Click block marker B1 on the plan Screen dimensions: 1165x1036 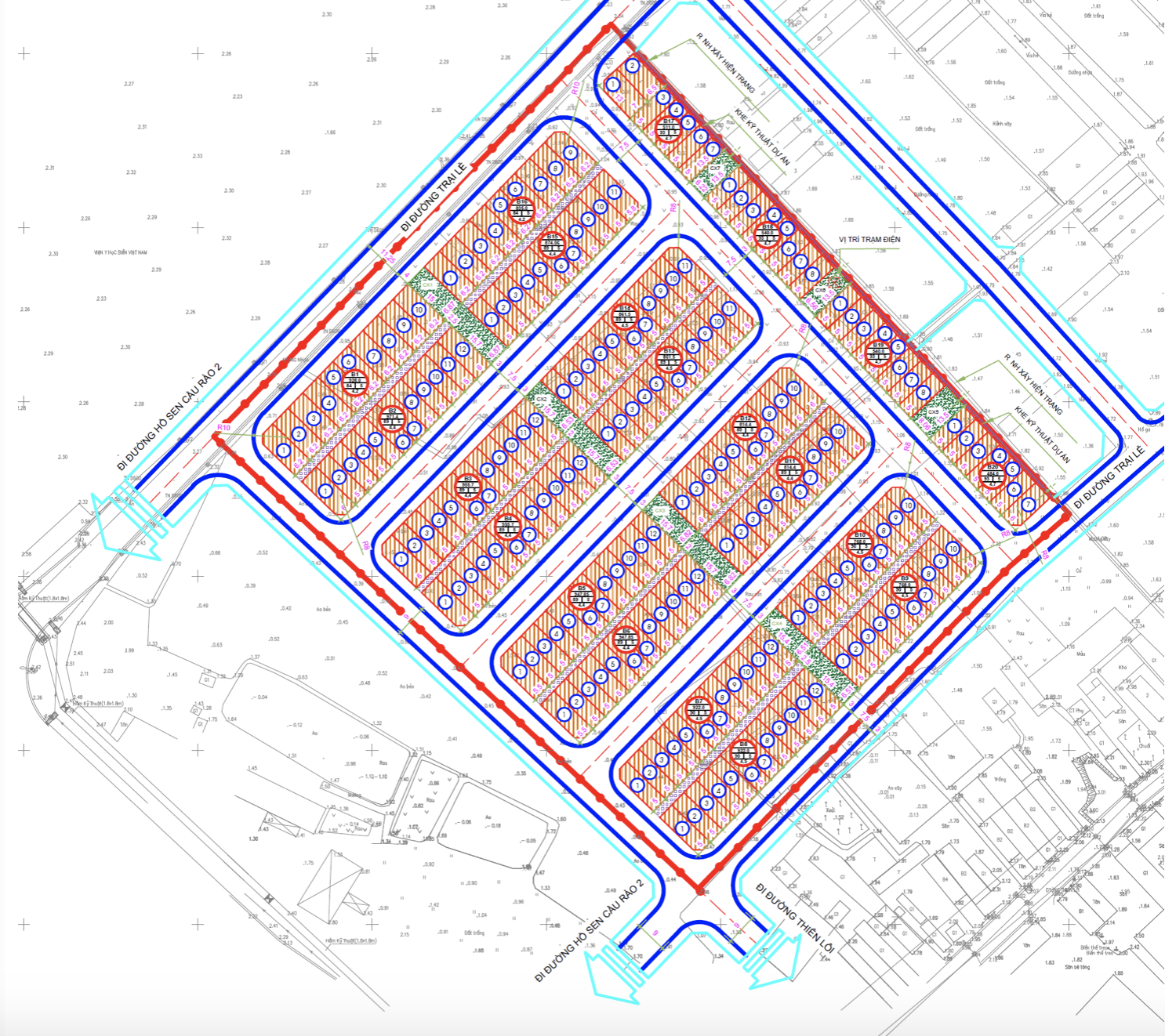click(354, 382)
